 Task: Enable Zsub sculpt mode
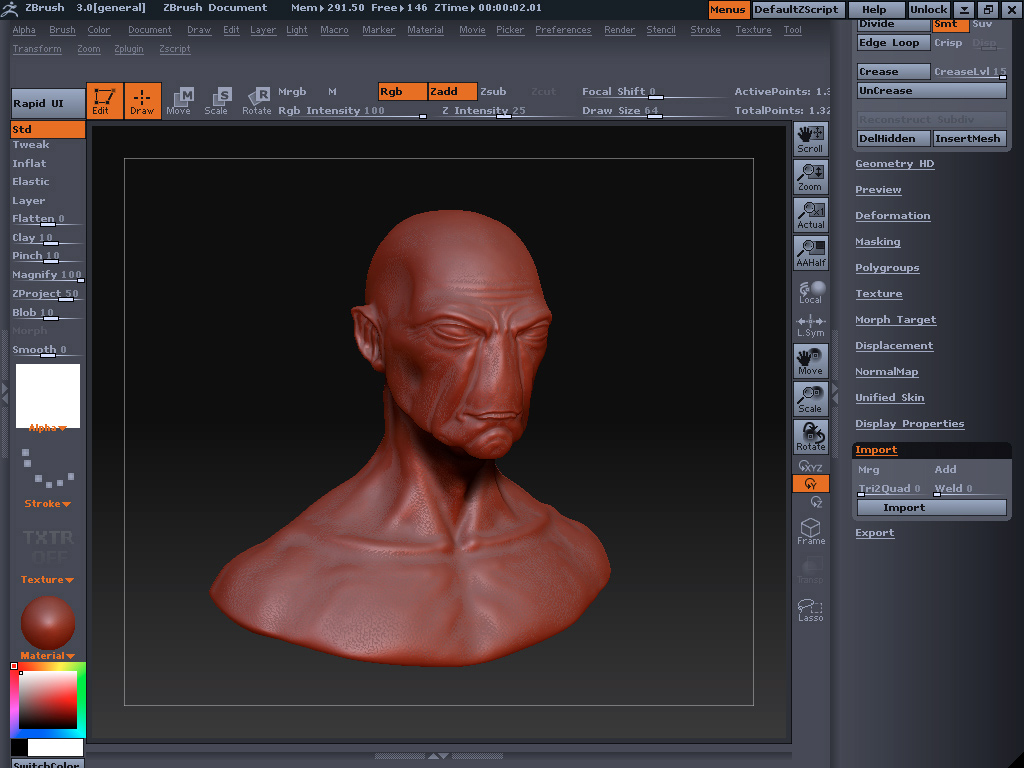(493, 91)
